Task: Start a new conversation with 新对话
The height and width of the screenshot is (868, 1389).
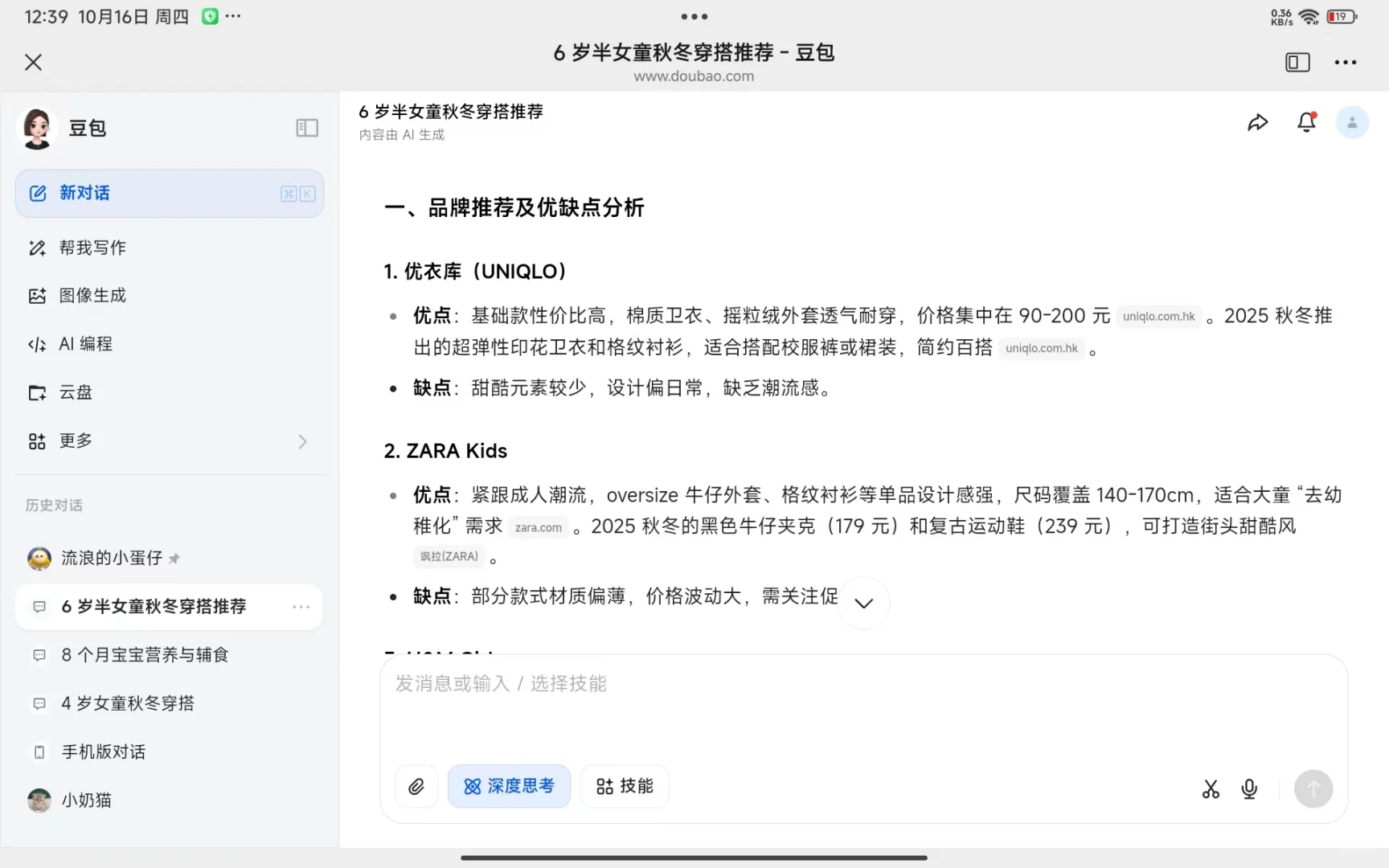Action: pyautogui.click(x=170, y=193)
